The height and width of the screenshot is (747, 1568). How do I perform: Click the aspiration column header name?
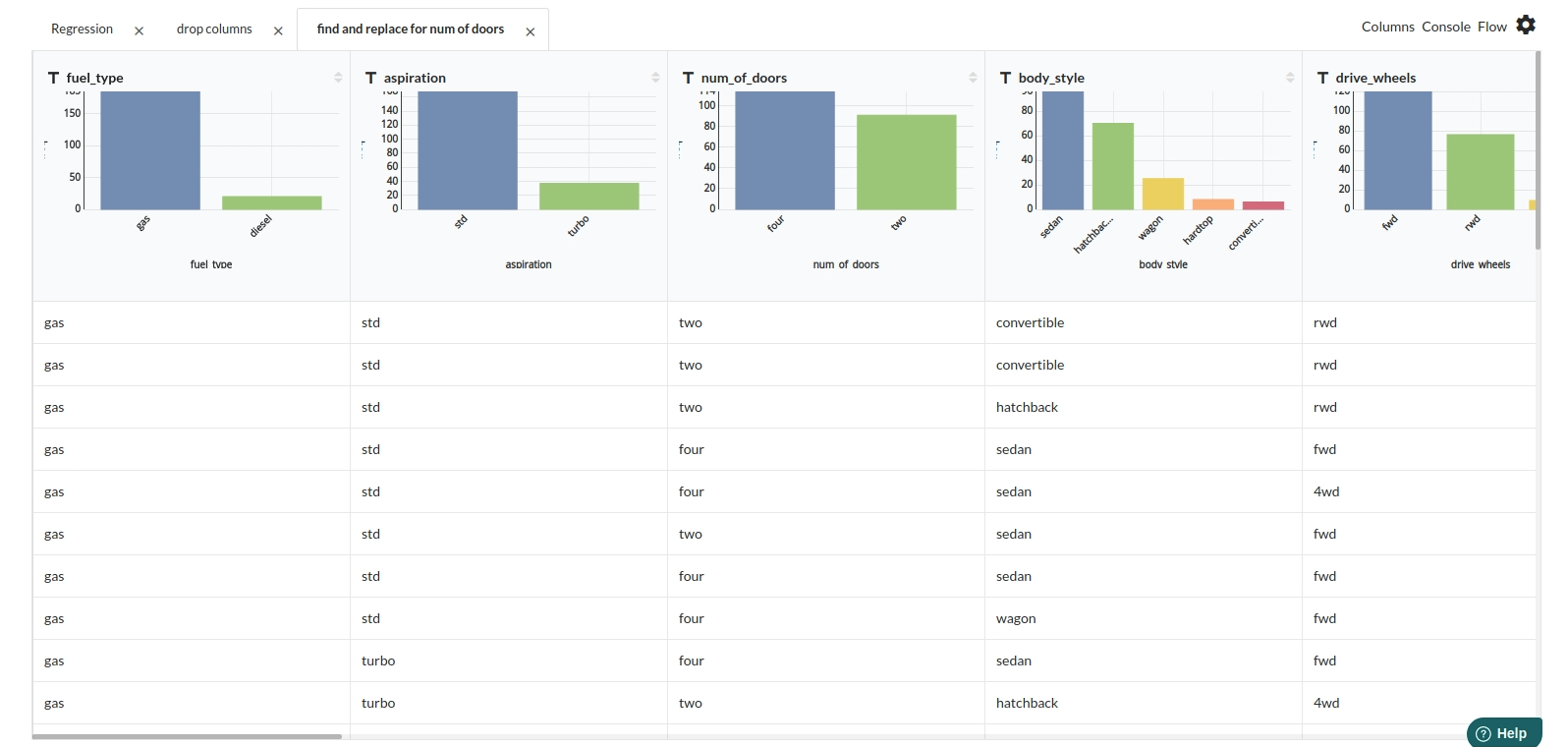point(415,78)
